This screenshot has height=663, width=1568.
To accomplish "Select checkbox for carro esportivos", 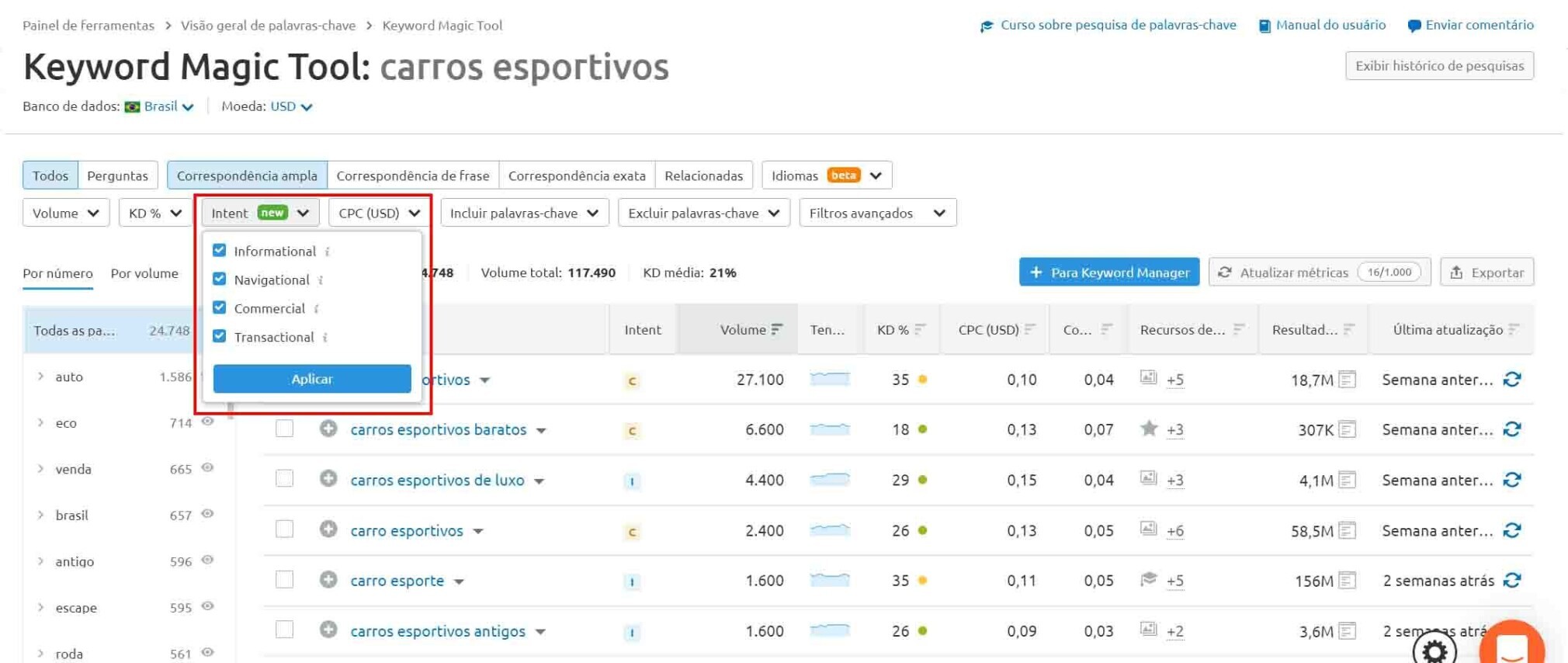I will (x=285, y=529).
